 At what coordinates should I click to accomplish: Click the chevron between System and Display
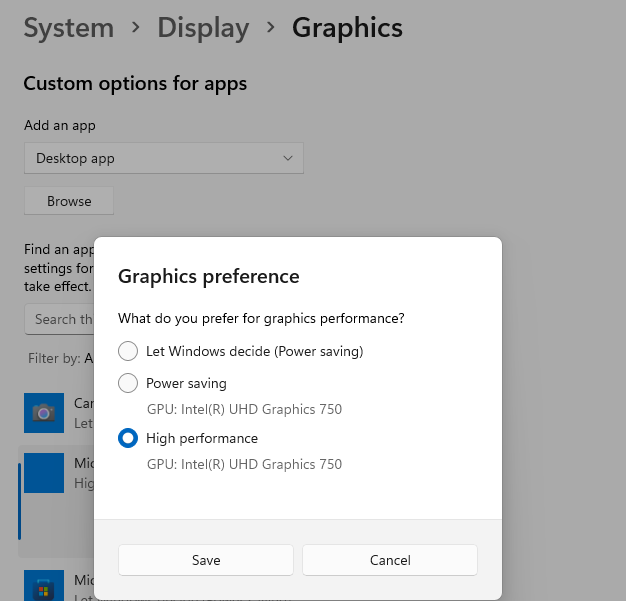(x=136, y=27)
